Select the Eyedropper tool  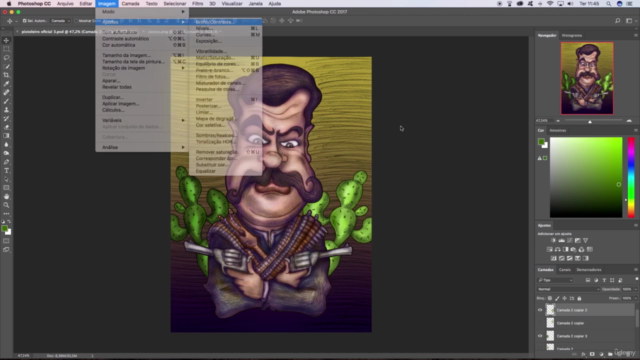pos(6,84)
